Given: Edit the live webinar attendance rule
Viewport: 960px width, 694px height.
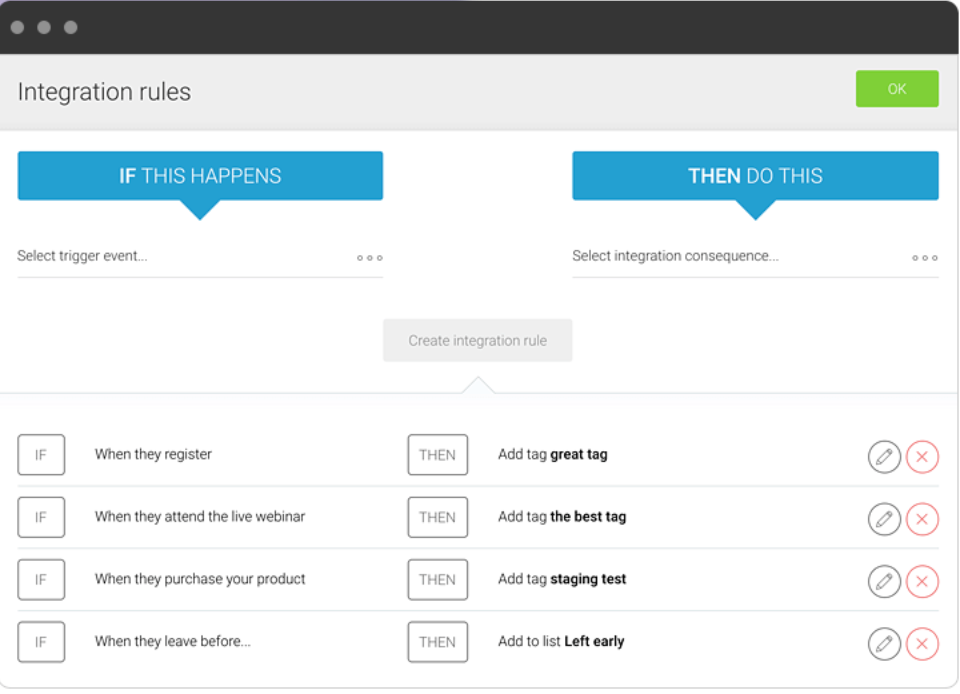Looking at the screenshot, I should tap(884, 519).
